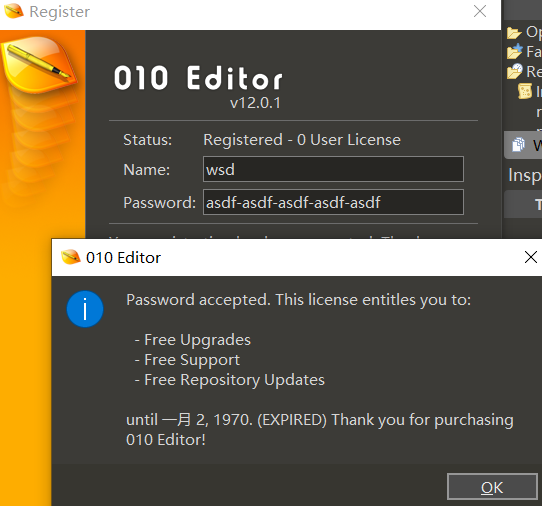Click the 010 Editor dialog title icon

click(71, 257)
